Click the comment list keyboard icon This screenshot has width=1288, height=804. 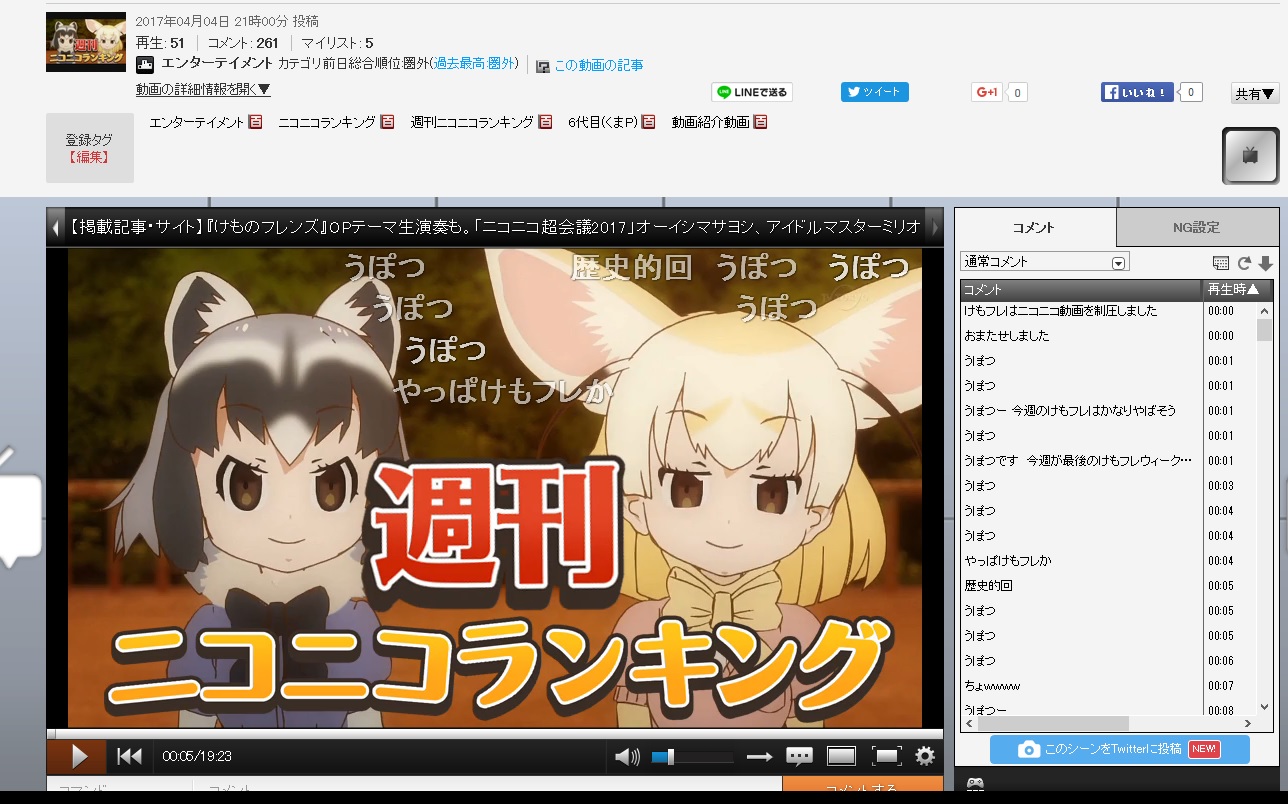coord(1220,263)
